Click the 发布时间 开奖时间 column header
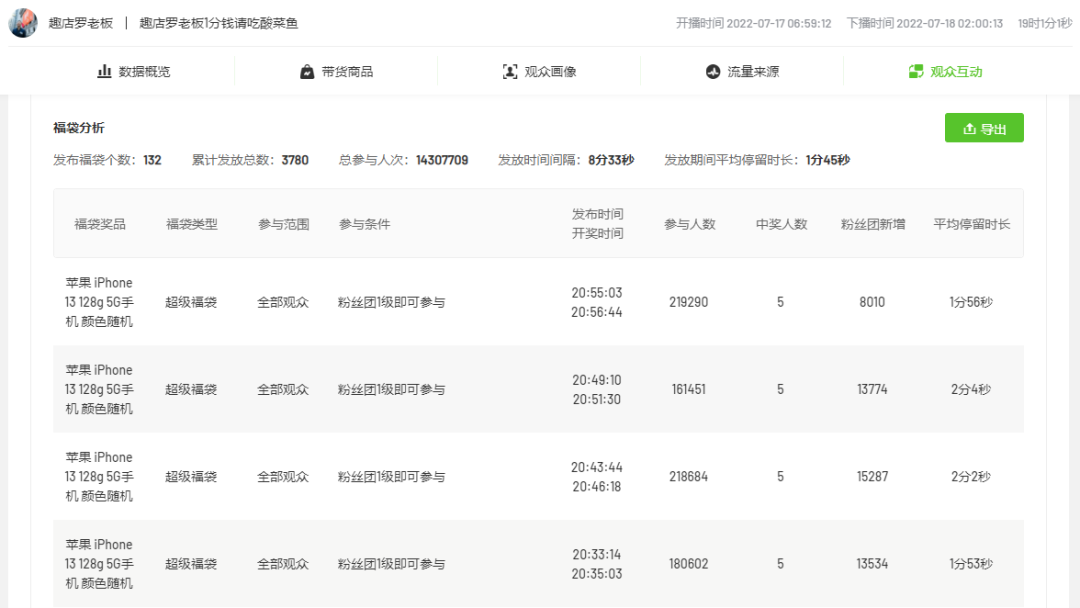Image resolution: width=1080 pixels, height=608 pixels. (597, 224)
